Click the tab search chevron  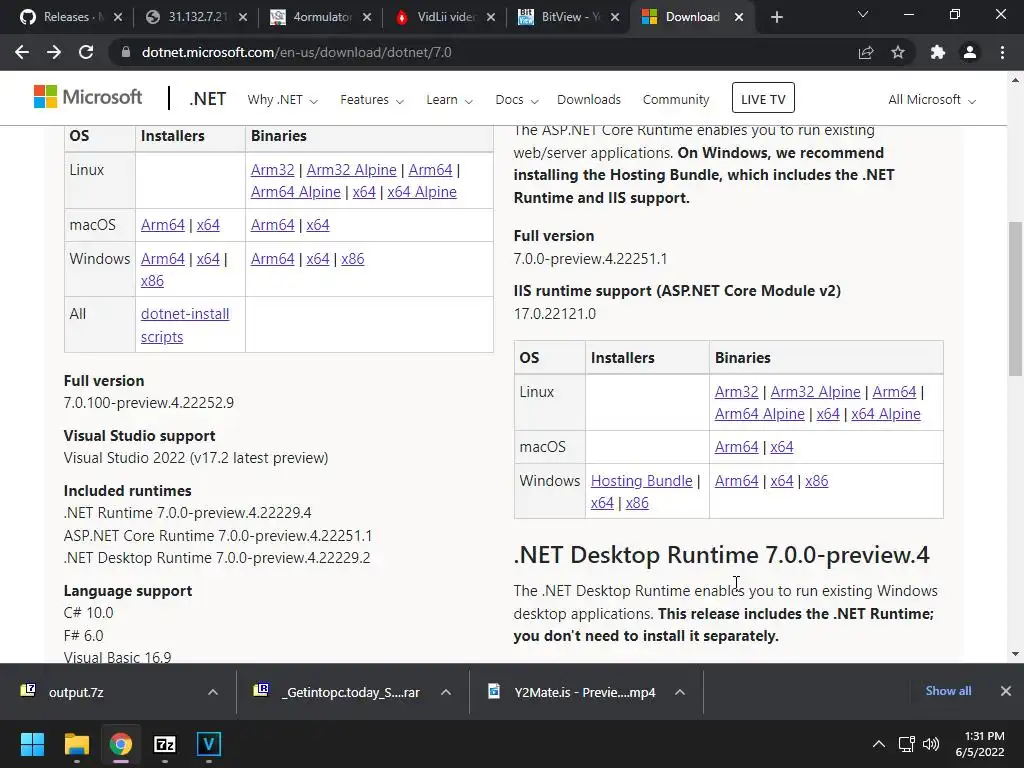[863, 14]
